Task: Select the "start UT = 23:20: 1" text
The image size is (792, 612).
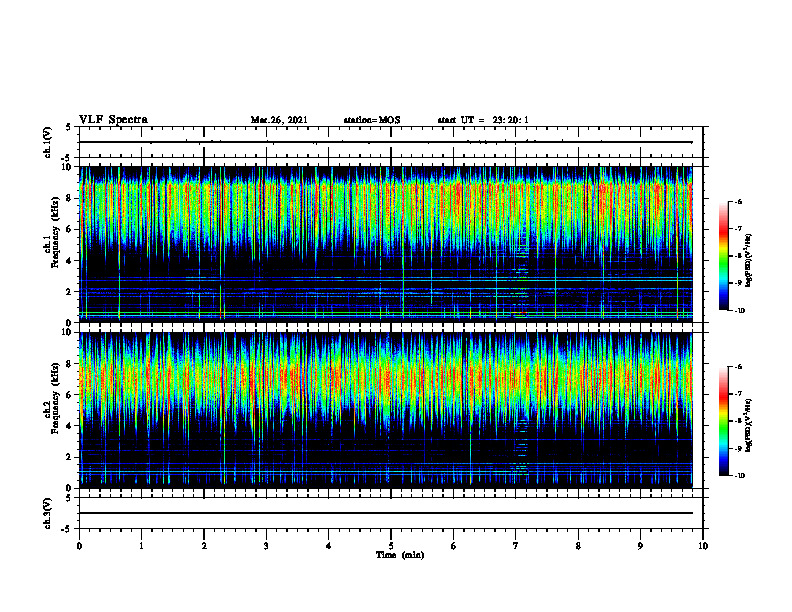Action: coord(483,120)
